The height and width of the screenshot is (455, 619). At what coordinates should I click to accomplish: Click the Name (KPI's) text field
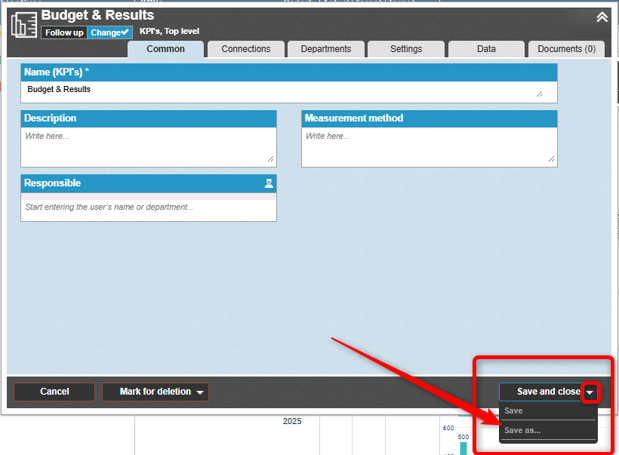coord(288,90)
